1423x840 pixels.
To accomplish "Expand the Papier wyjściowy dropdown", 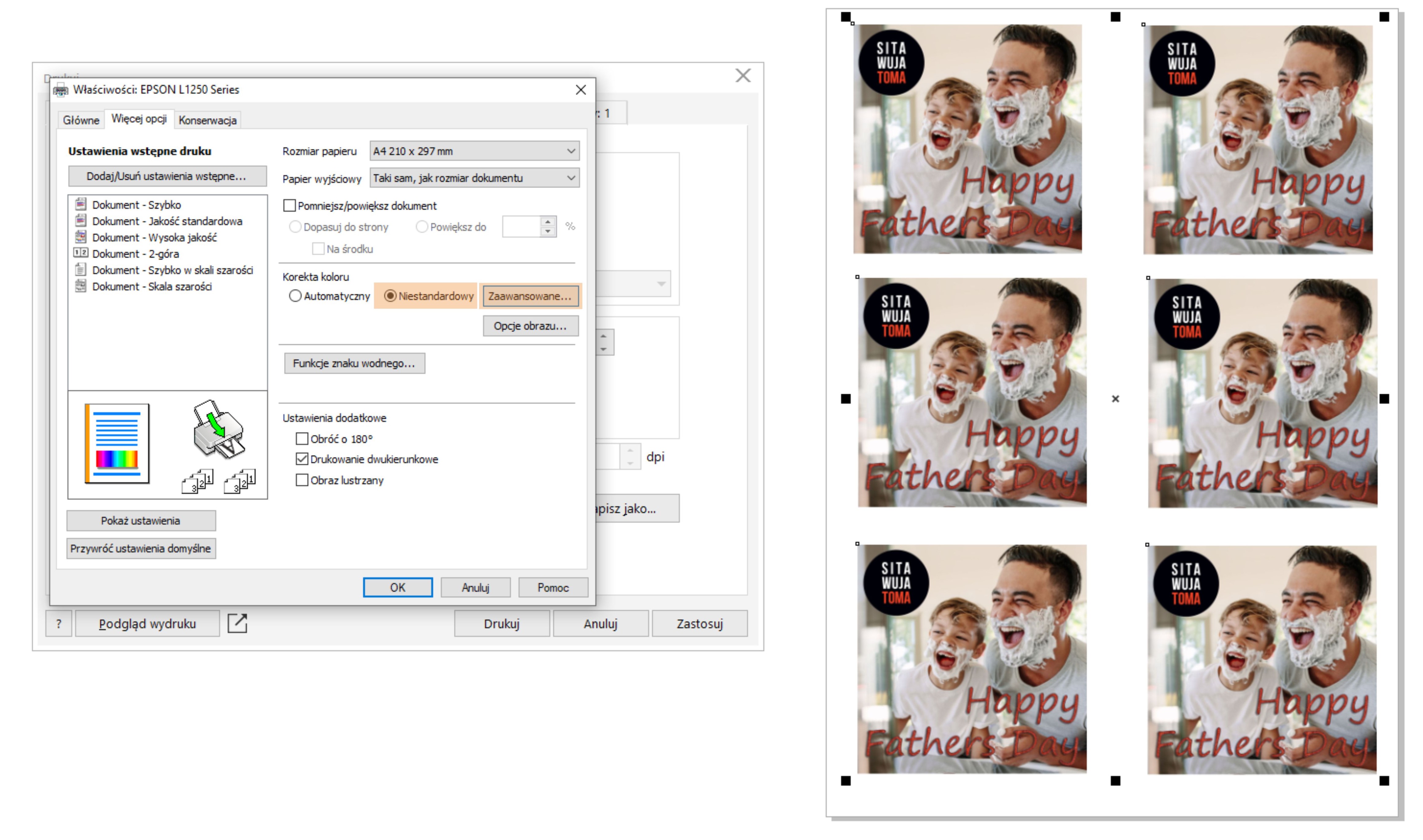I will (x=474, y=178).
